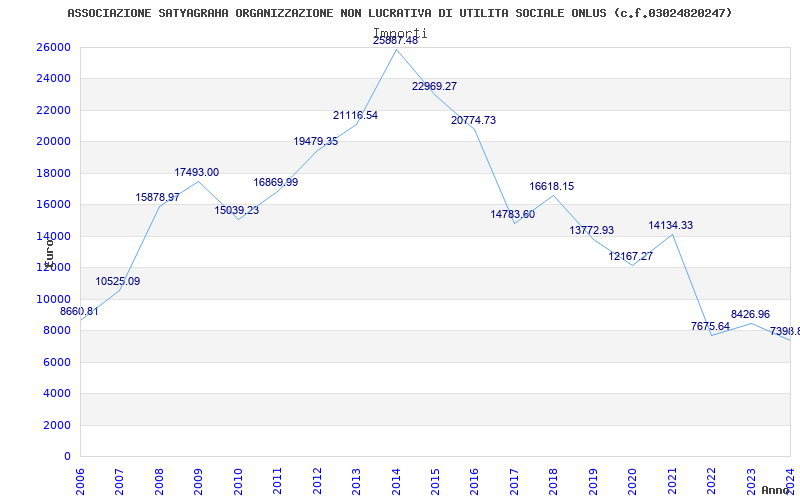Screen dimensions: 800x500
Task: Click x-axis year 2006
Action: tap(80, 481)
